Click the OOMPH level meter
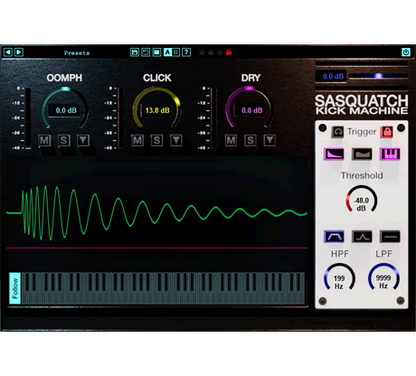416x376 pixels. coord(28,118)
